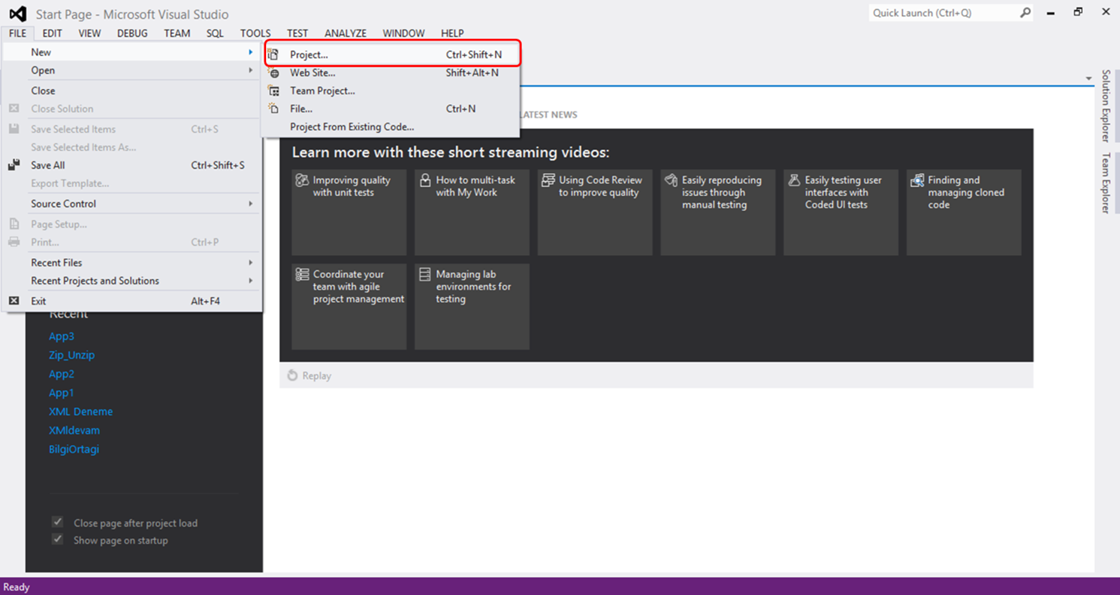
Task: Click the New Project icon in submenu
Action: click(x=274, y=54)
